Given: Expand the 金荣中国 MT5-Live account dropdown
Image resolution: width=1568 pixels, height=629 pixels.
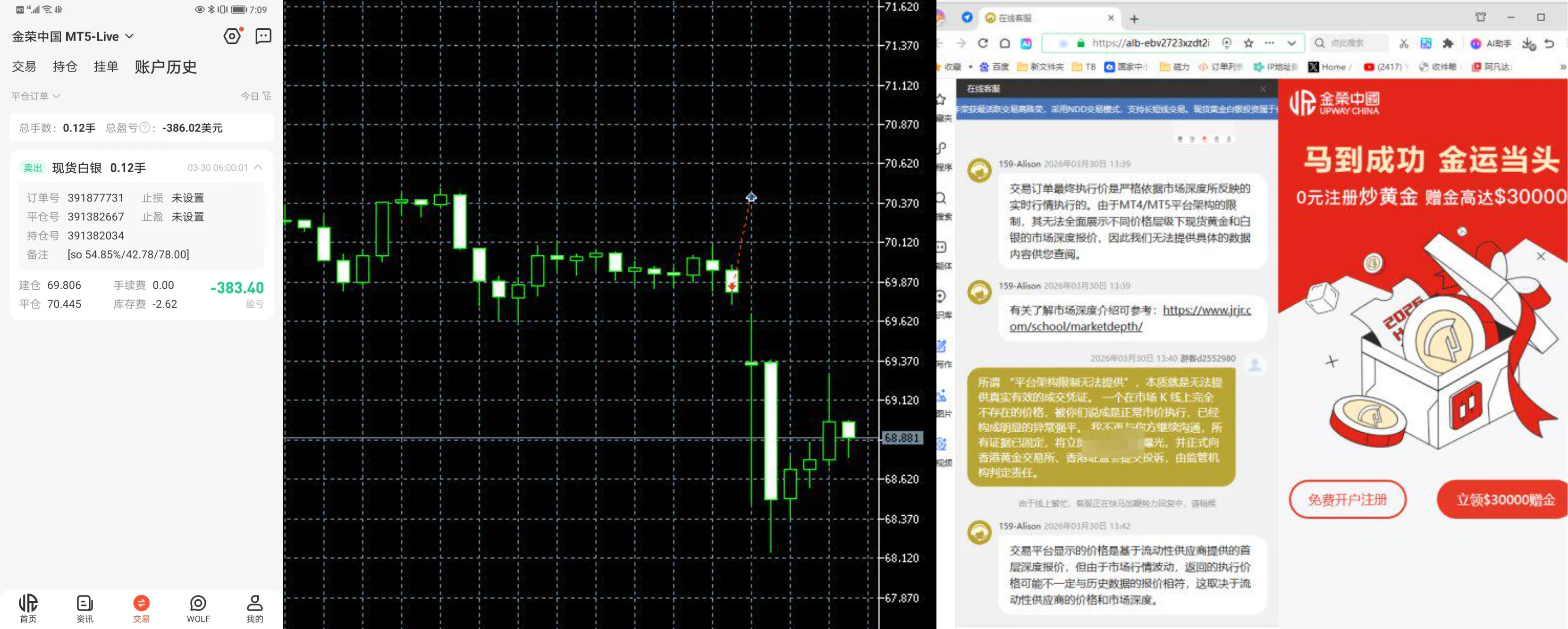Looking at the screenshot, I should [x=72, y=36].
